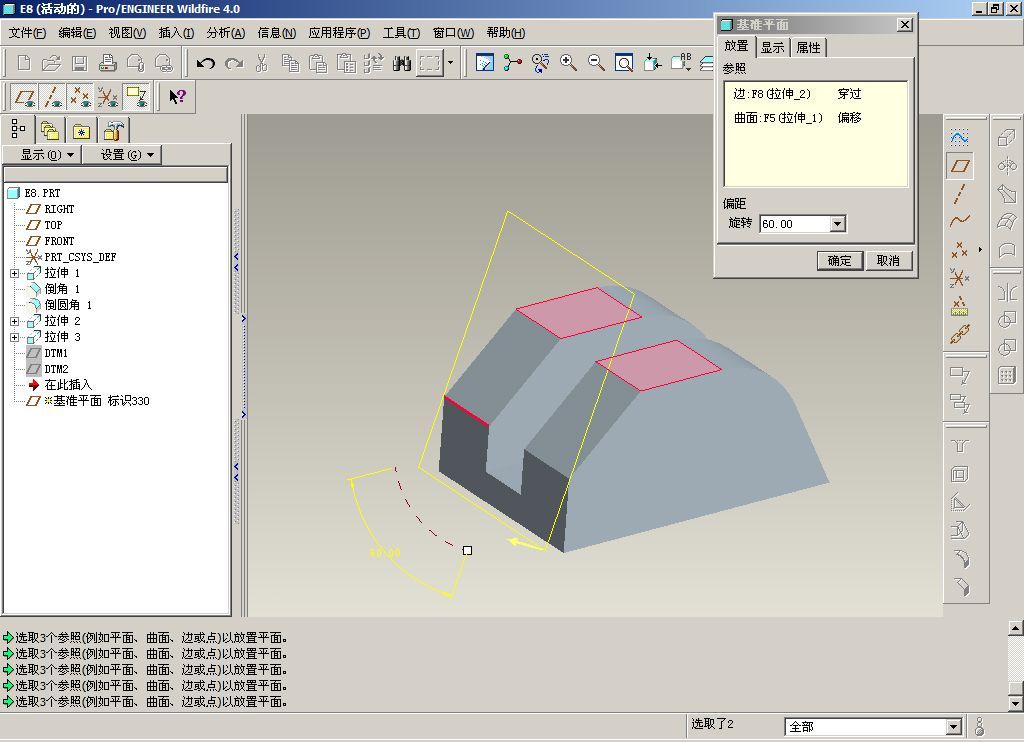Viewport: 1024px width, 742px height.
Task: Switch to the model tree navigator tab
Action: pyautogui.click(x=18, y=129)
